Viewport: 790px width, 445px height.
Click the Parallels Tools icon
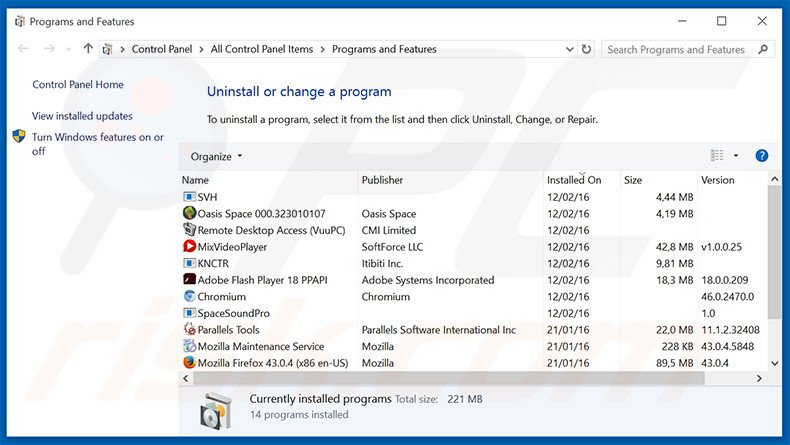pyautogui.click(x=189, y=330)
